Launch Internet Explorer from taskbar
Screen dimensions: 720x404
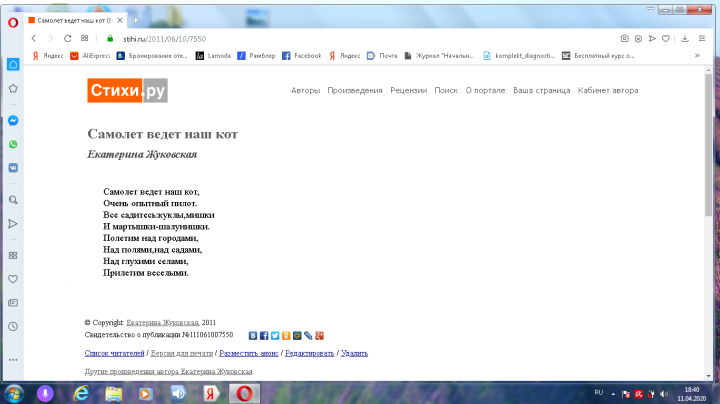pyautogui.click(x=81, y=393)
